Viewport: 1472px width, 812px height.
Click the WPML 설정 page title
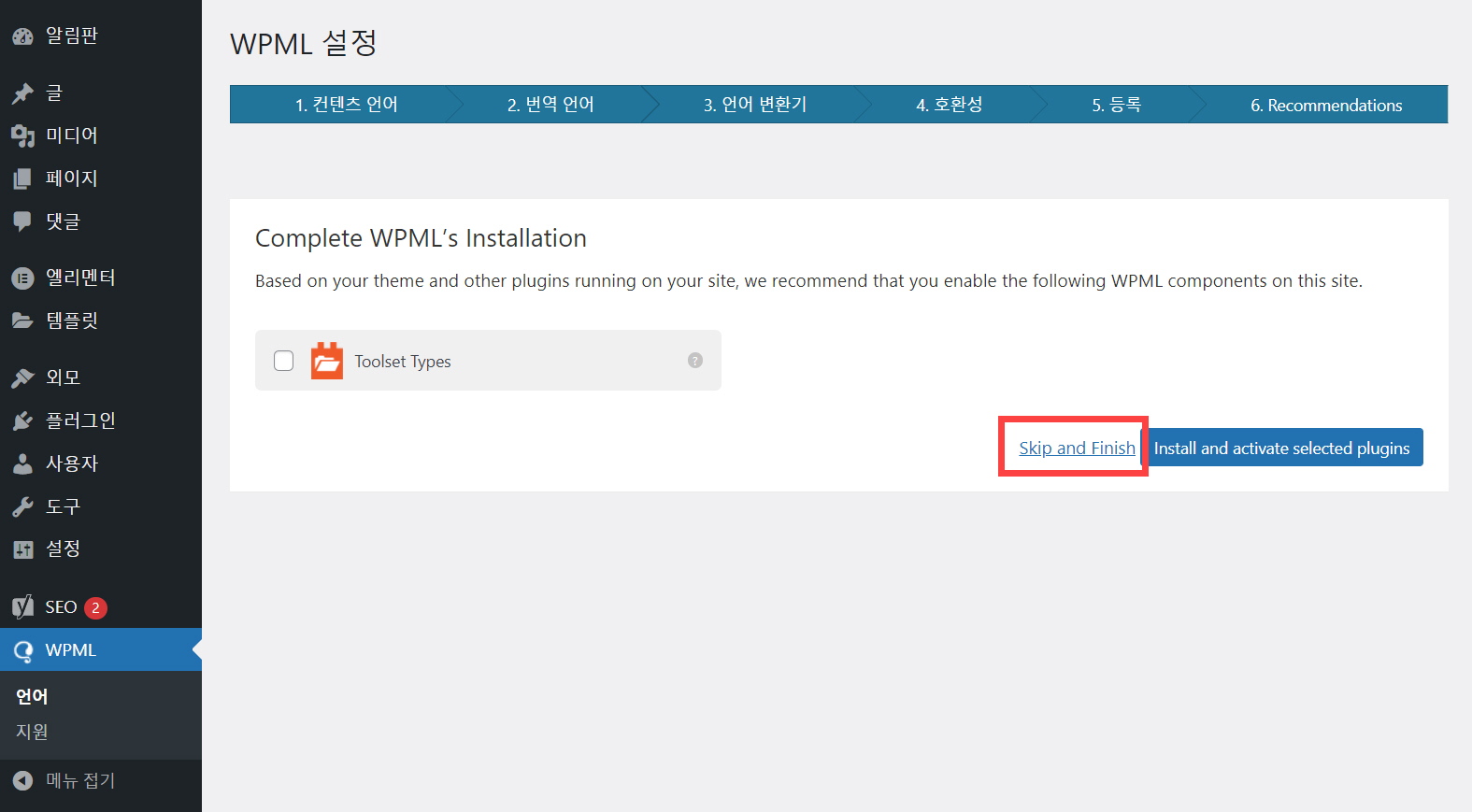click(304, 43)
